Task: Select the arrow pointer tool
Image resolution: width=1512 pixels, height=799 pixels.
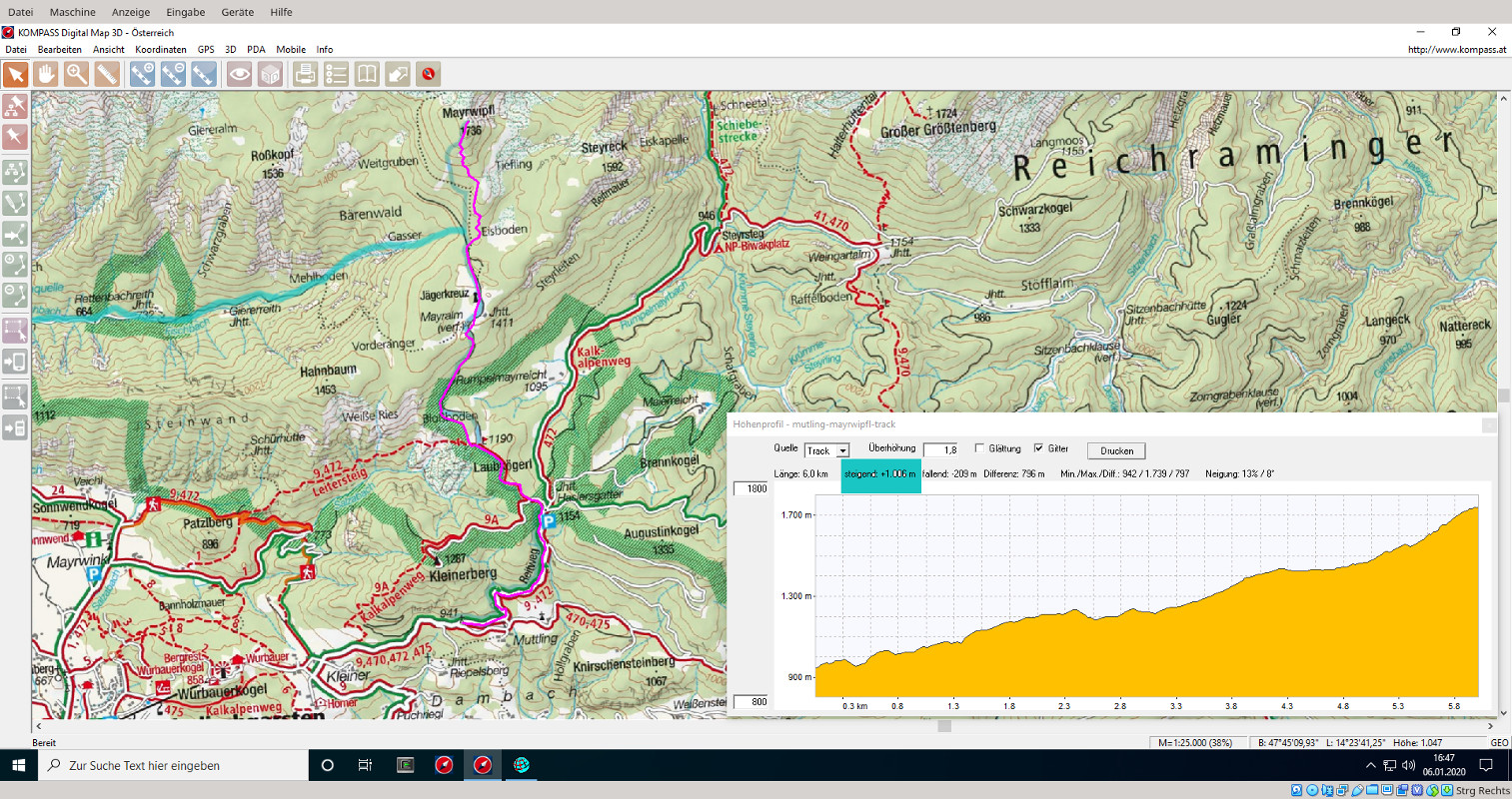Action: pos(16,74)
